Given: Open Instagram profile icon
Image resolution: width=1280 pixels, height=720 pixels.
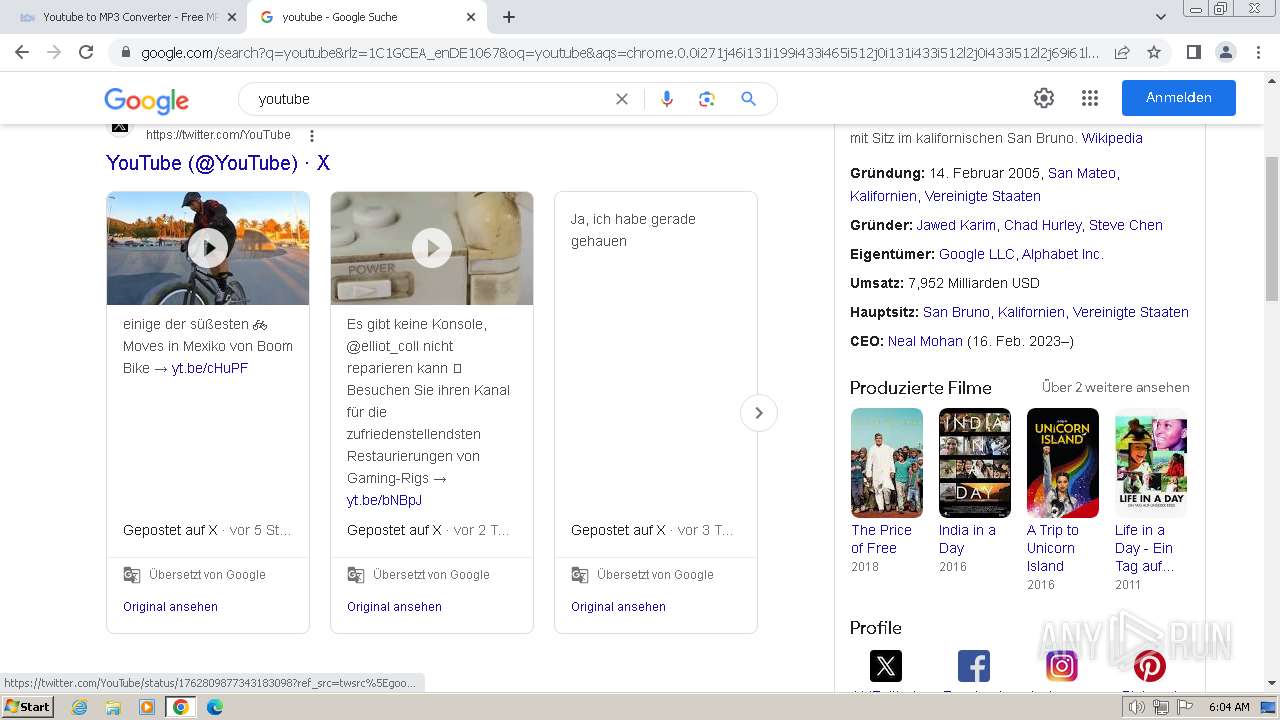Looking at the screenshot, I should pyautogui.click(x=1062, y=666).
